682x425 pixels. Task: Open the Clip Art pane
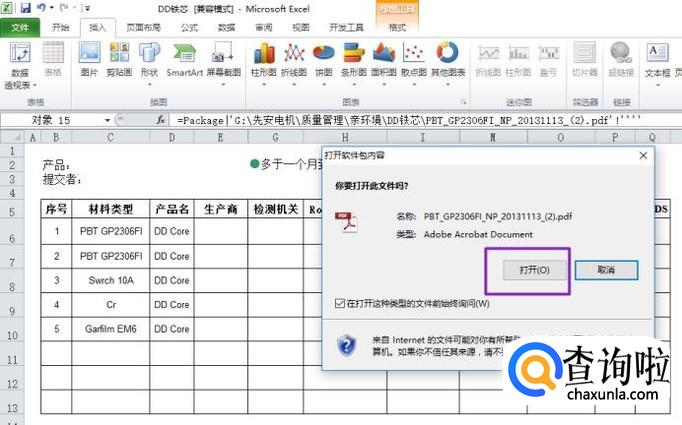(119, 60)
